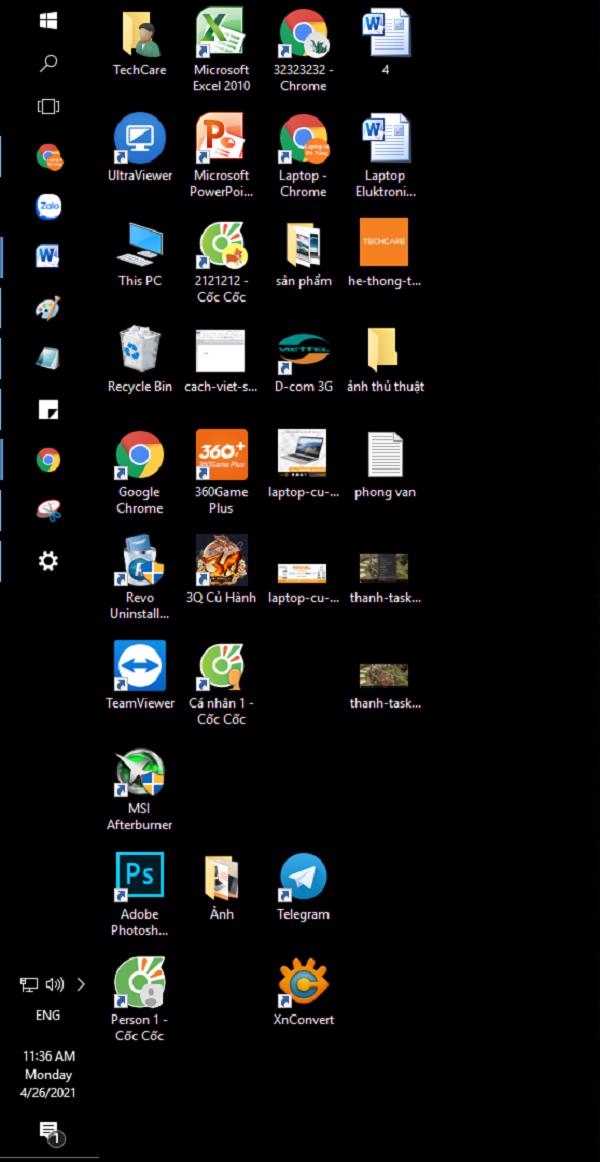Viewport: 600px width, 1162px height.
Task: Select thanh-task file in the TeamViewer row
Action: click(385, 686)
